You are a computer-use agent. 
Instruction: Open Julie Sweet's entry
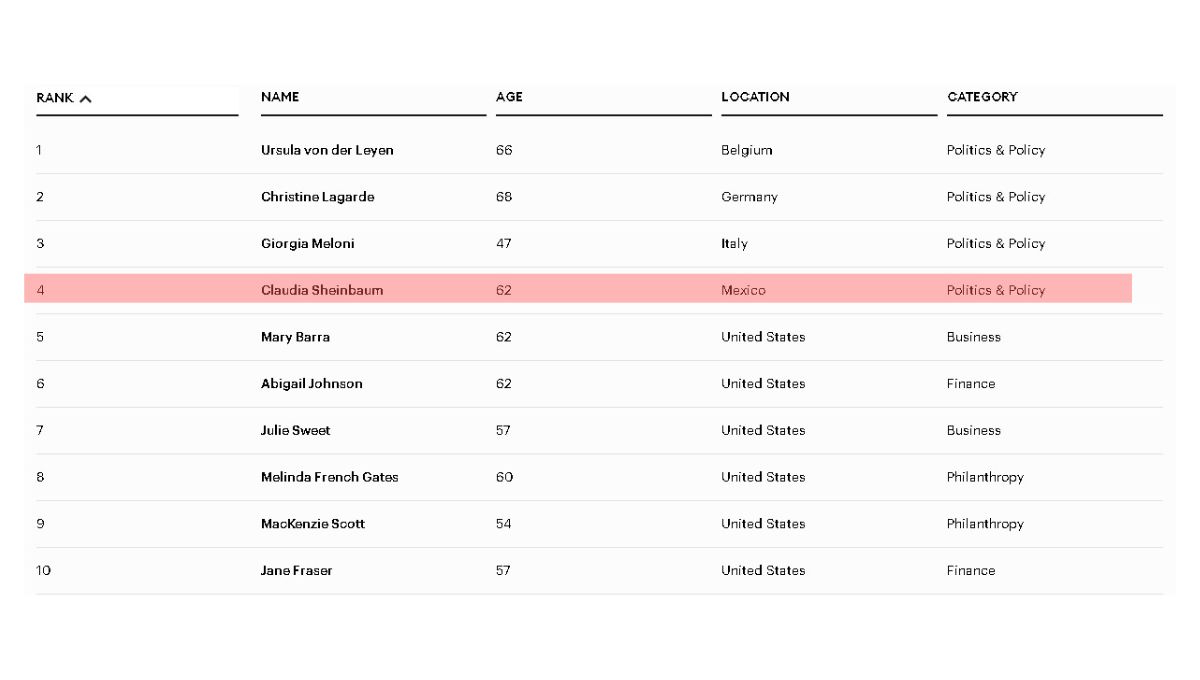296,431
